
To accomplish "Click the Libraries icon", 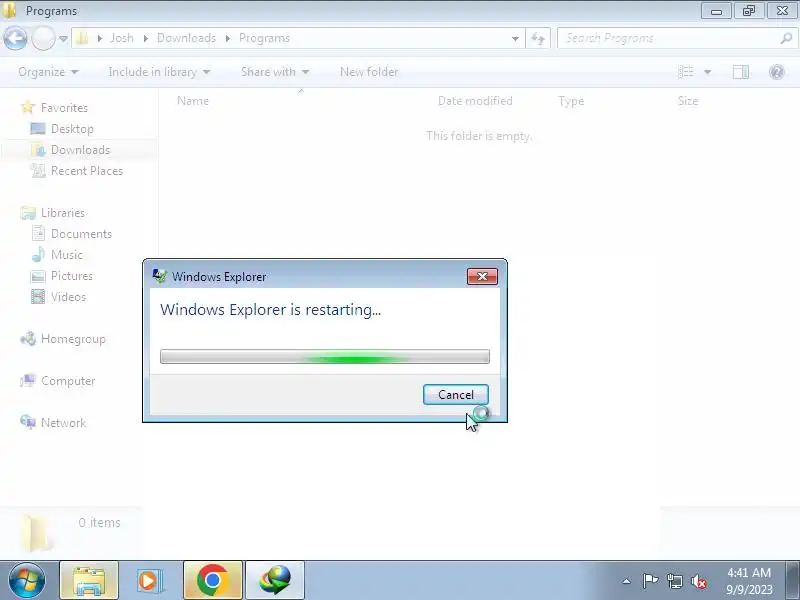I will 28,213.
